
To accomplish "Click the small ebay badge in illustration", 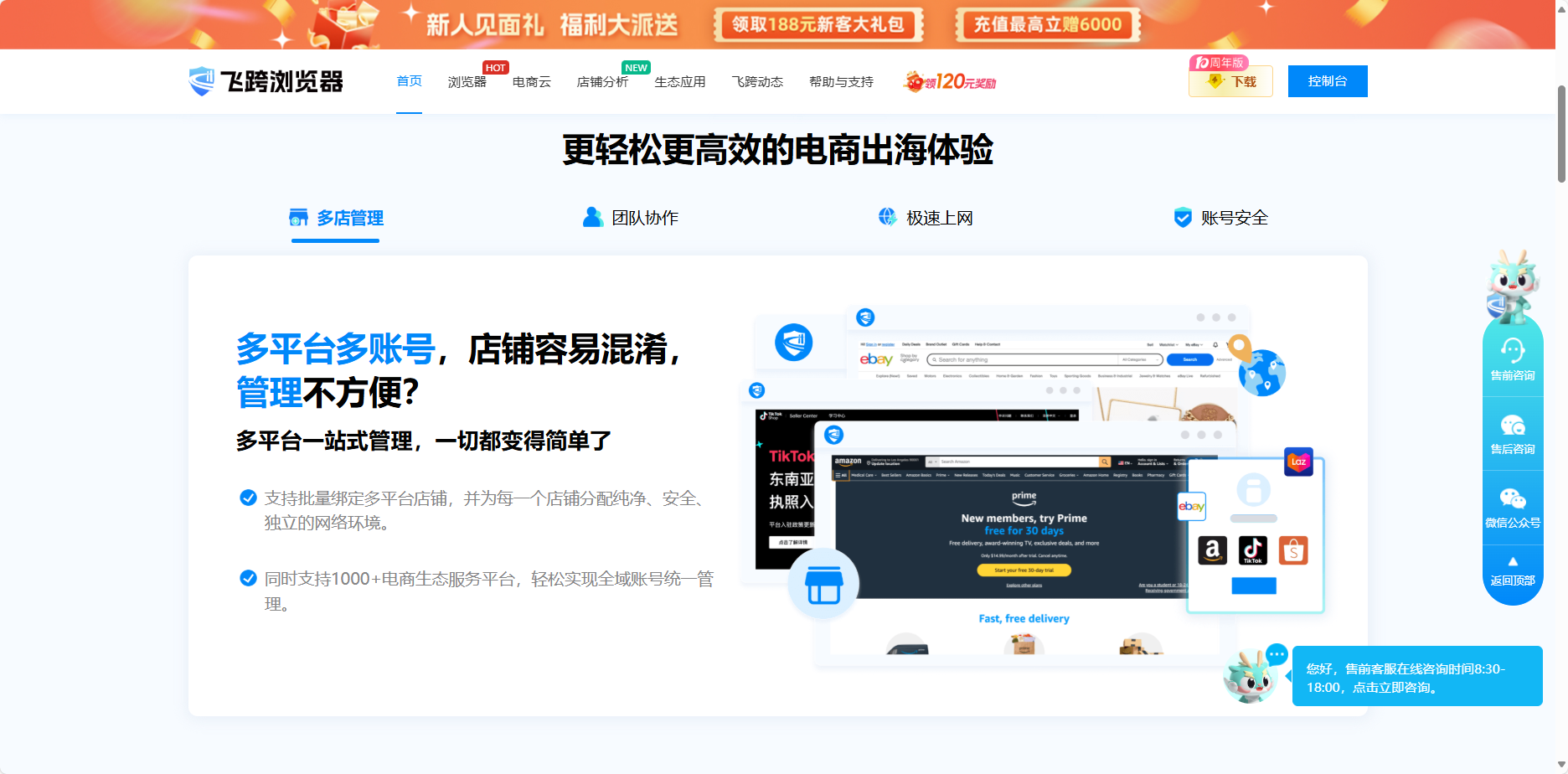I will 1191,506.
